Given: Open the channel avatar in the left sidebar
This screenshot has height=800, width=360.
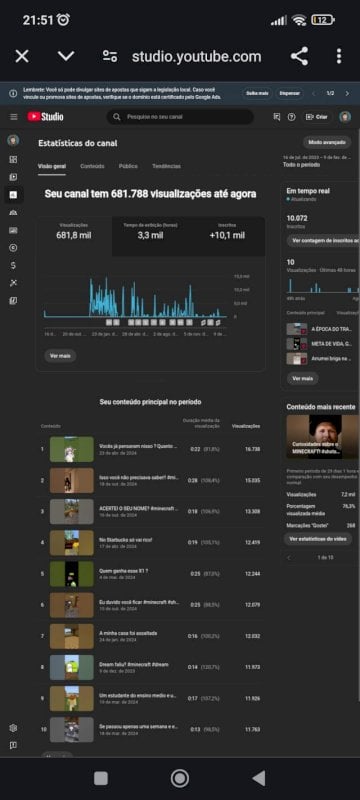Looking at the screenshot, I should (x=13, y=140).
